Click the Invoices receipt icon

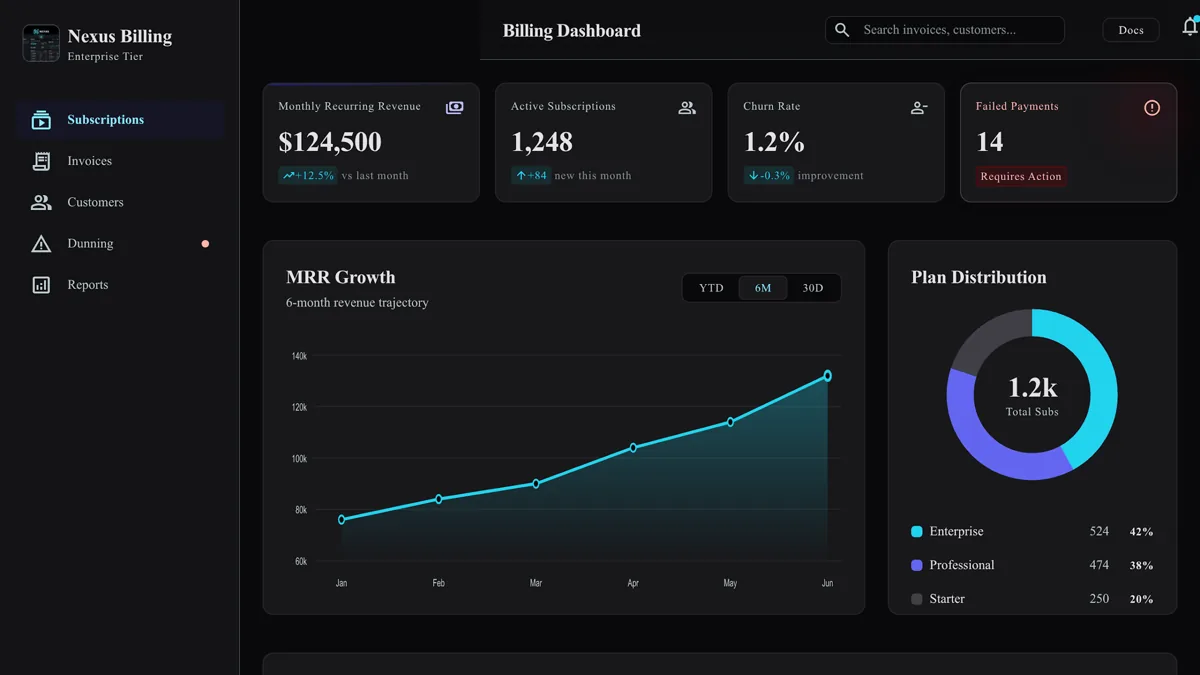(x=41, y=161)
